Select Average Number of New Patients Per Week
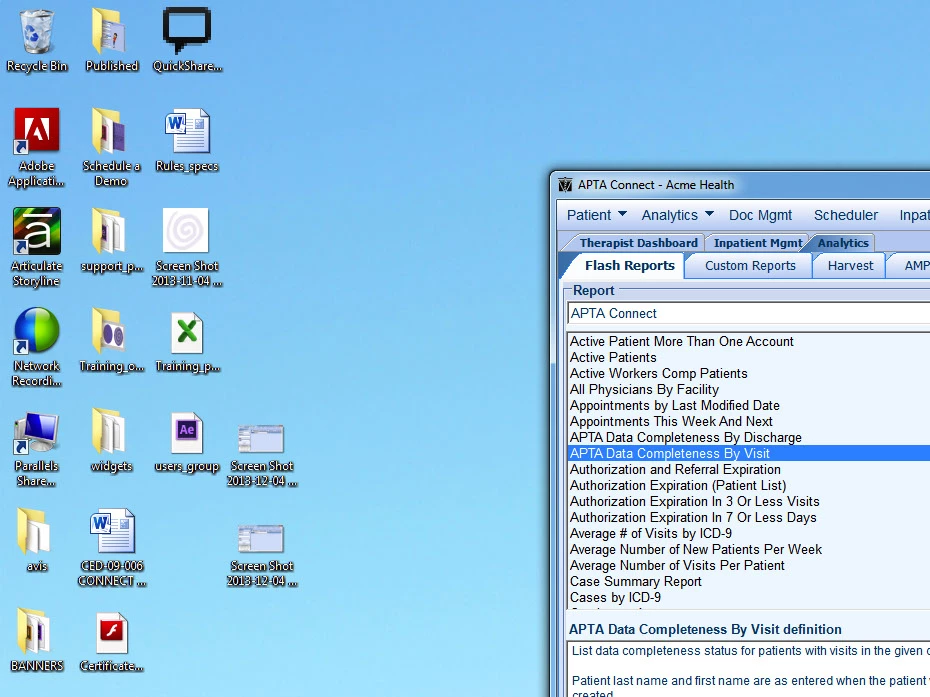The width and height of the screenshot is (930, 697). click(x=749, y=550)
